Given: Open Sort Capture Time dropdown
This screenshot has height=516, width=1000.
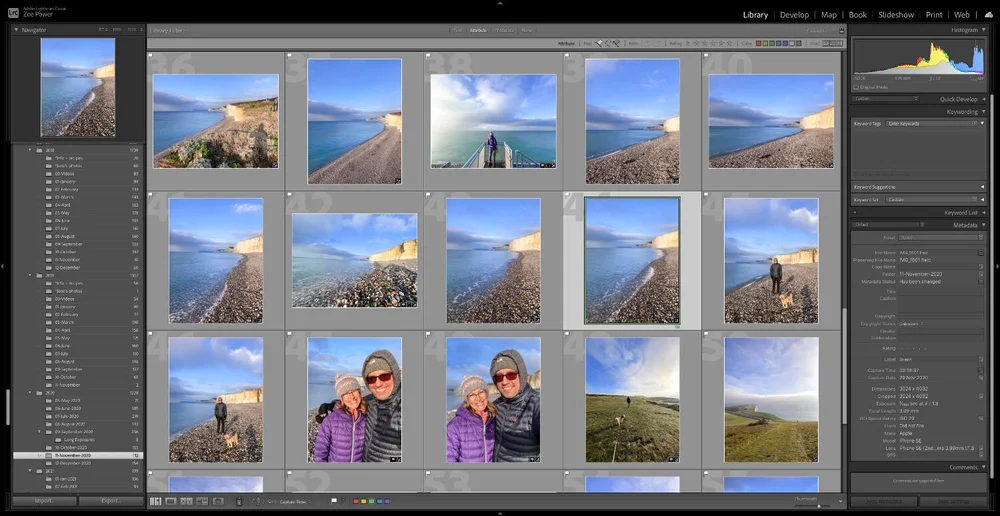Looking at the screenshot, I should click(295, 501).
